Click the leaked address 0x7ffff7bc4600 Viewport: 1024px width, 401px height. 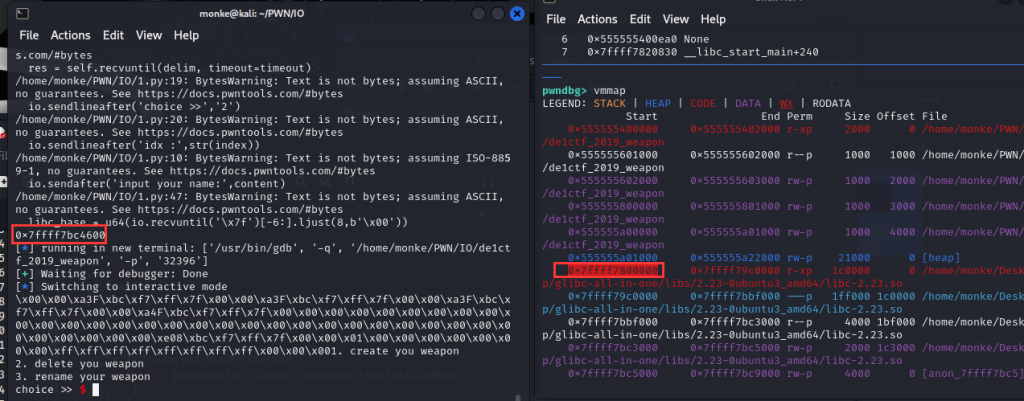click(x=58, y=234)
